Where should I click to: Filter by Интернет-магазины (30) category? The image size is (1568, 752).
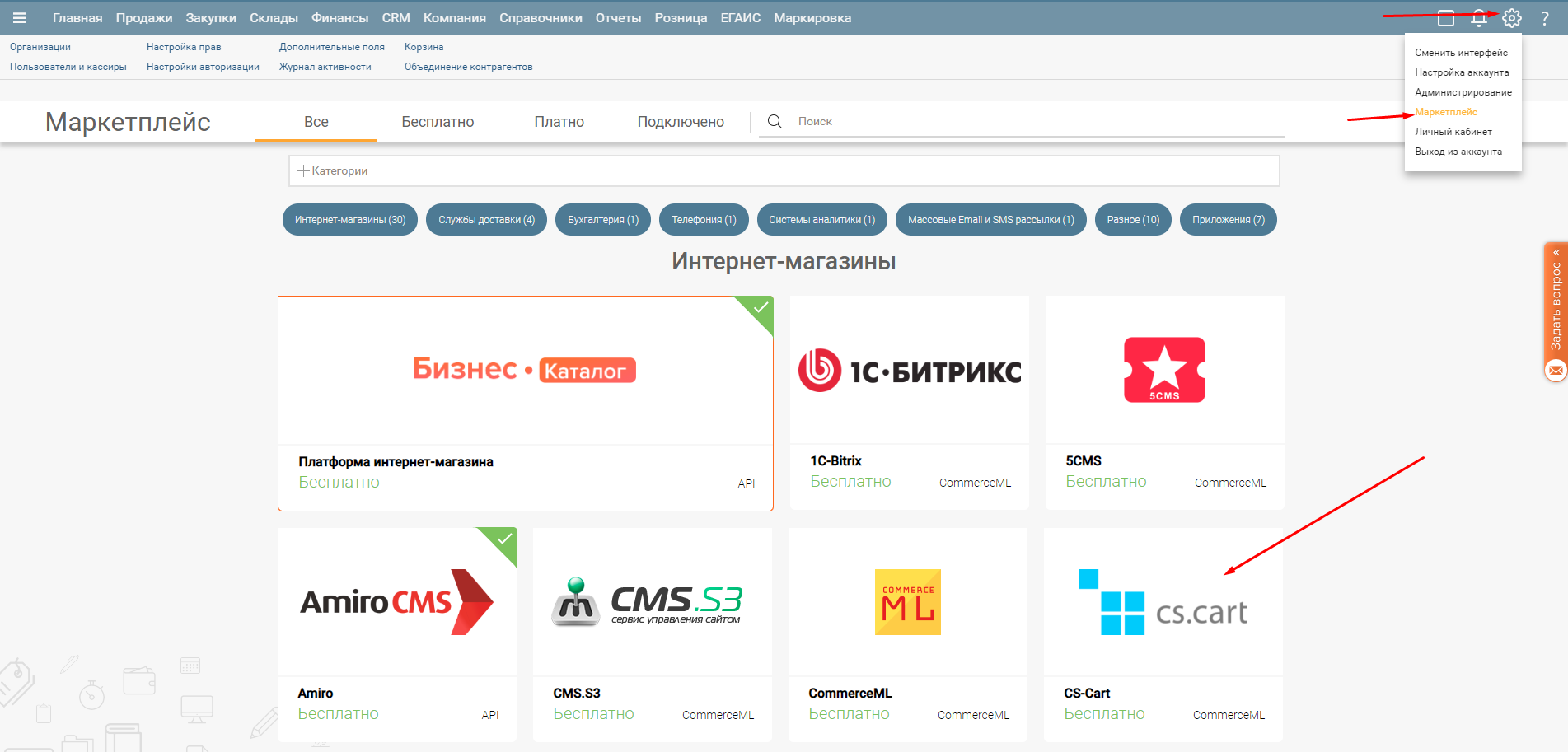coord(350,220)
